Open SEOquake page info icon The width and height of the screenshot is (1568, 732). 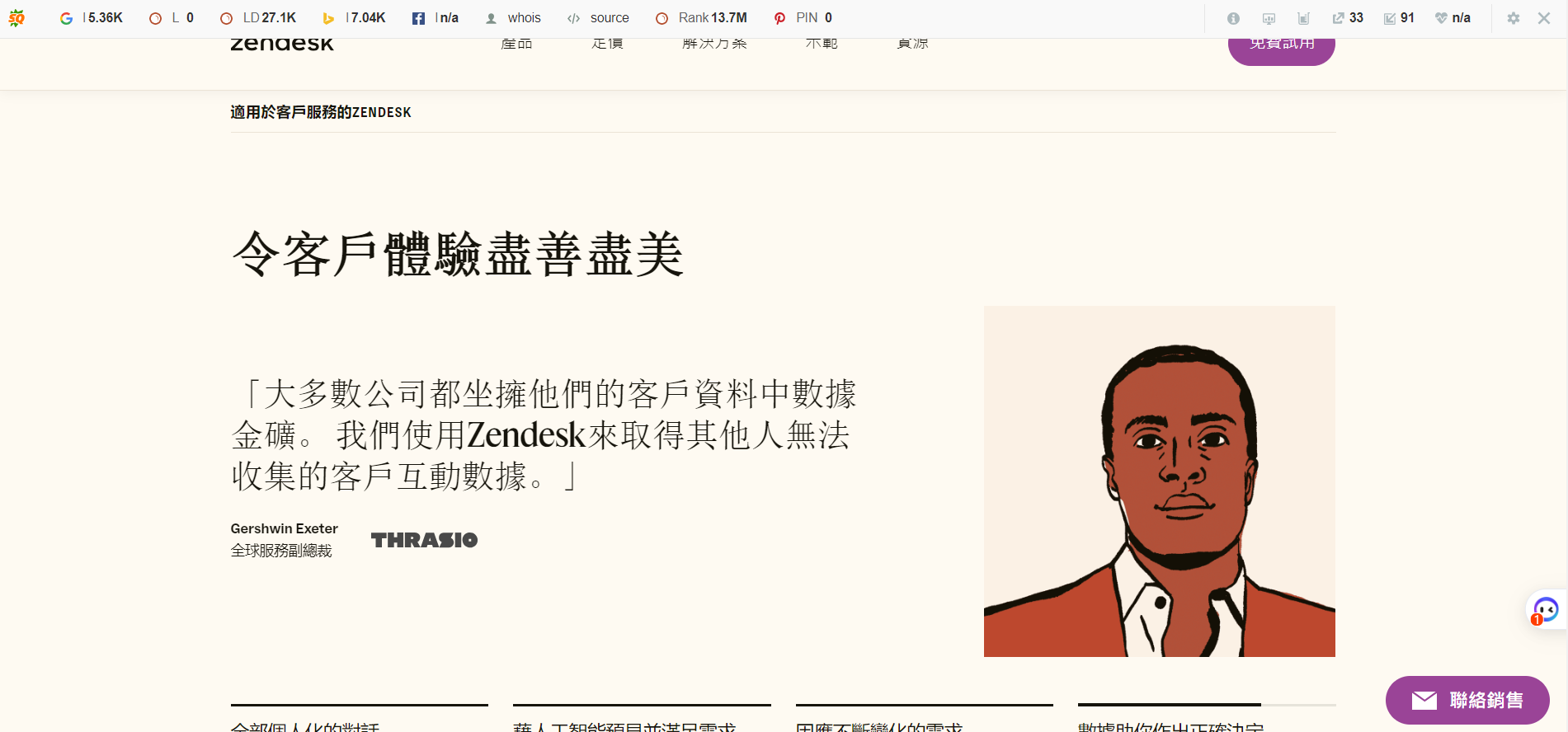point(1233,18)
